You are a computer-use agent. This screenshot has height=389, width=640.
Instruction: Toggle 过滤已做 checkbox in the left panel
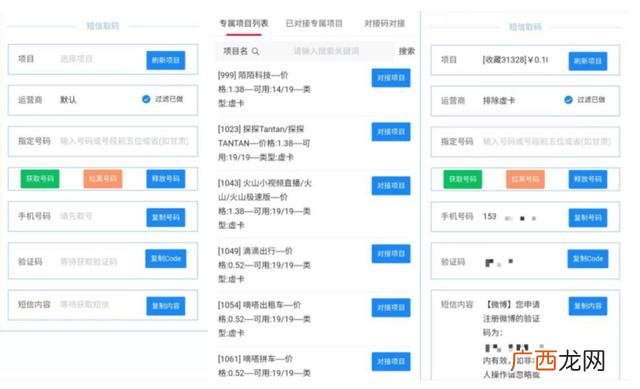(x=146, y=99)
